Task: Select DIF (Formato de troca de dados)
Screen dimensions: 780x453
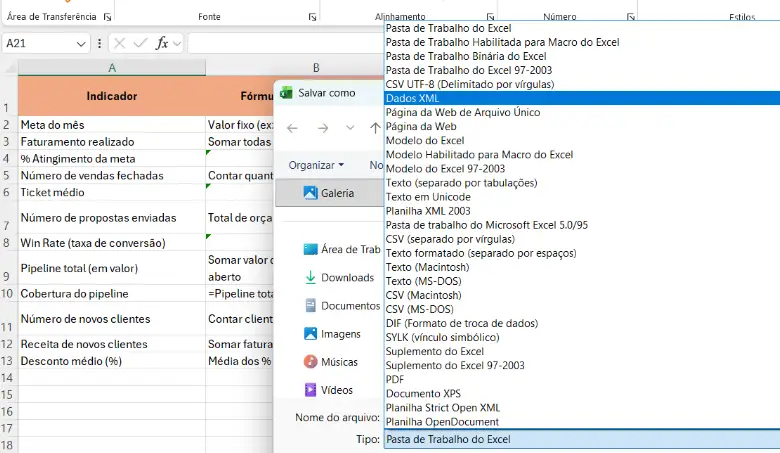Action: [583, 323]
